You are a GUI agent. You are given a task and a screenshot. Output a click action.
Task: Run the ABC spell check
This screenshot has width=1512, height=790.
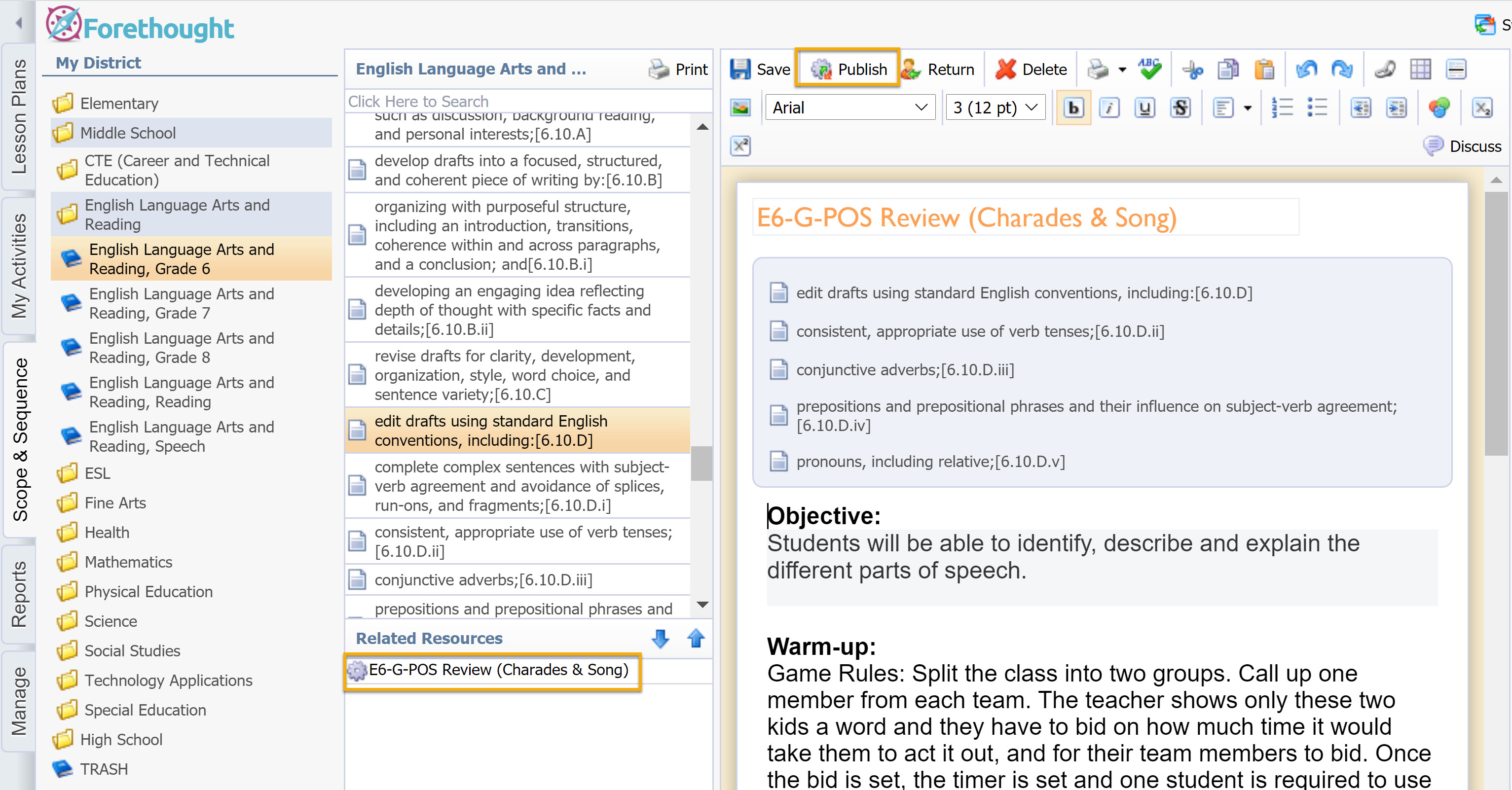click(1149, 69)
